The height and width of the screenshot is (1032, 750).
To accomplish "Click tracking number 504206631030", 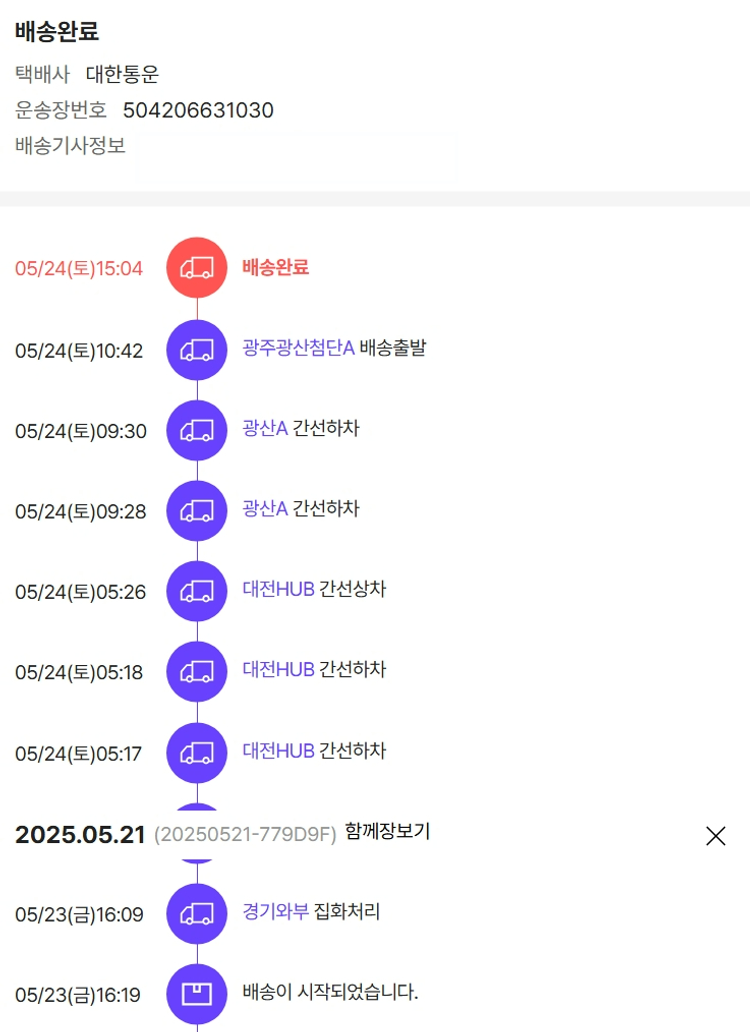I will [x=198, y=110].
